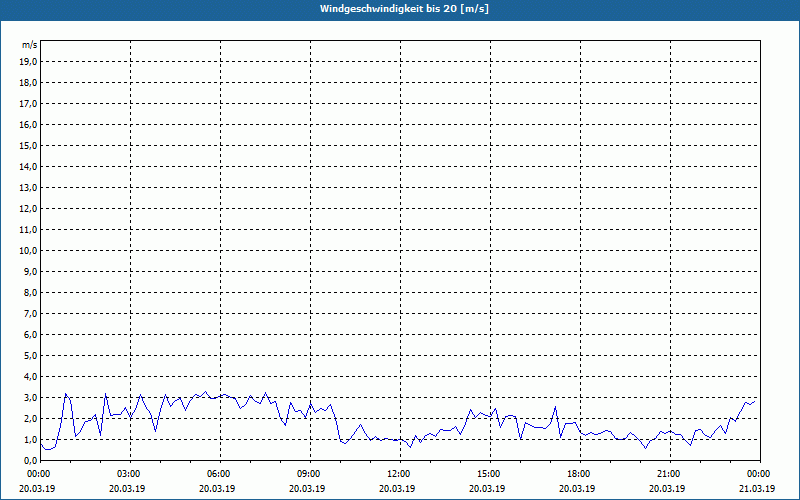Click the 20.03.19 date under 12:00

[x=398, y=488]
